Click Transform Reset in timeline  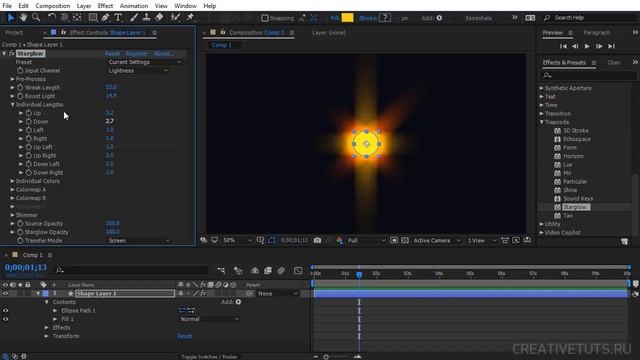(184, 336)
